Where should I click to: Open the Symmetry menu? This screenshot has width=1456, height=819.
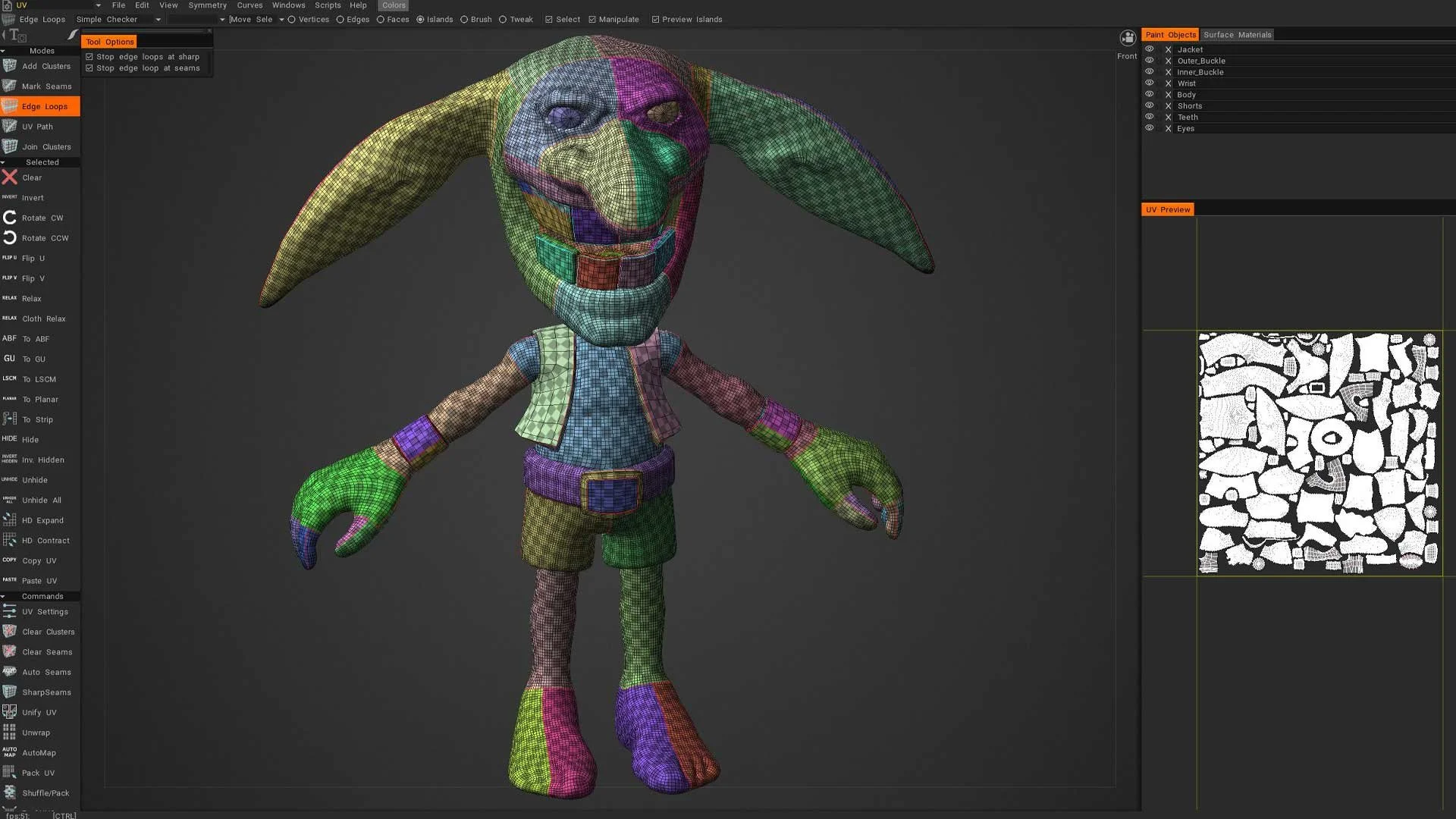pos(207,5)
